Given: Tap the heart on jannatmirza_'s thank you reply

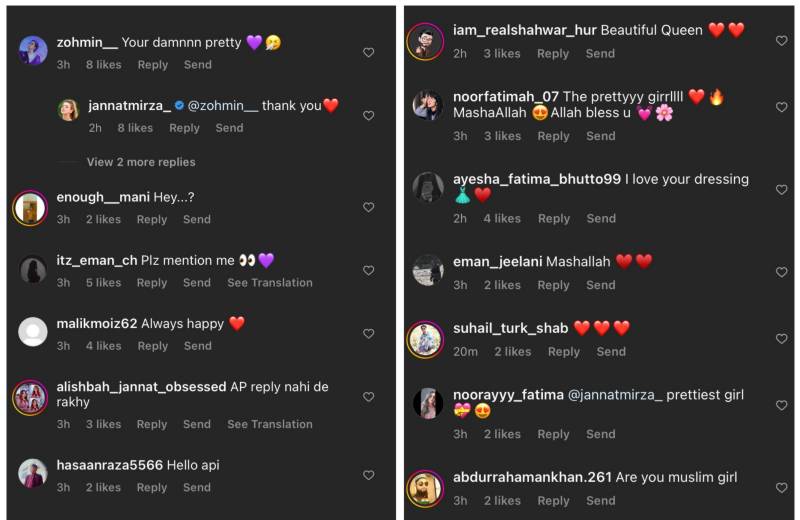Looking at the screenshot, I should coord(368,116).
